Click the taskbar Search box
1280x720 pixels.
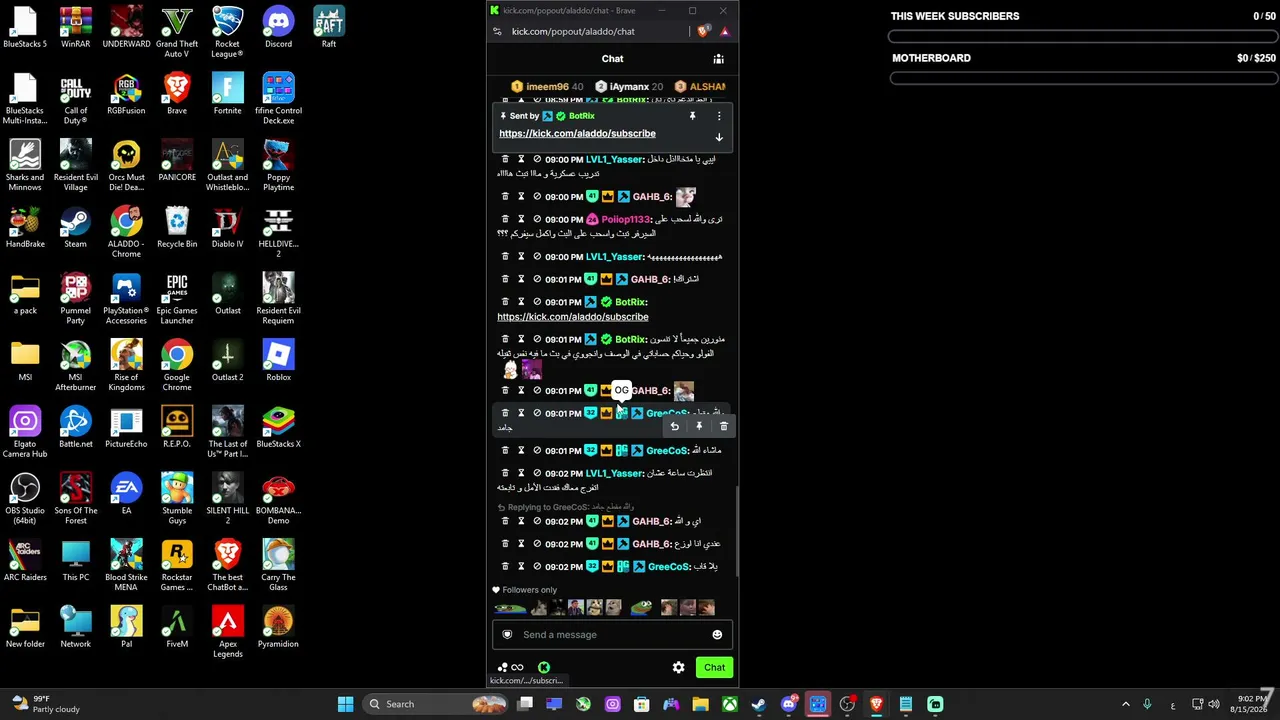436,704
